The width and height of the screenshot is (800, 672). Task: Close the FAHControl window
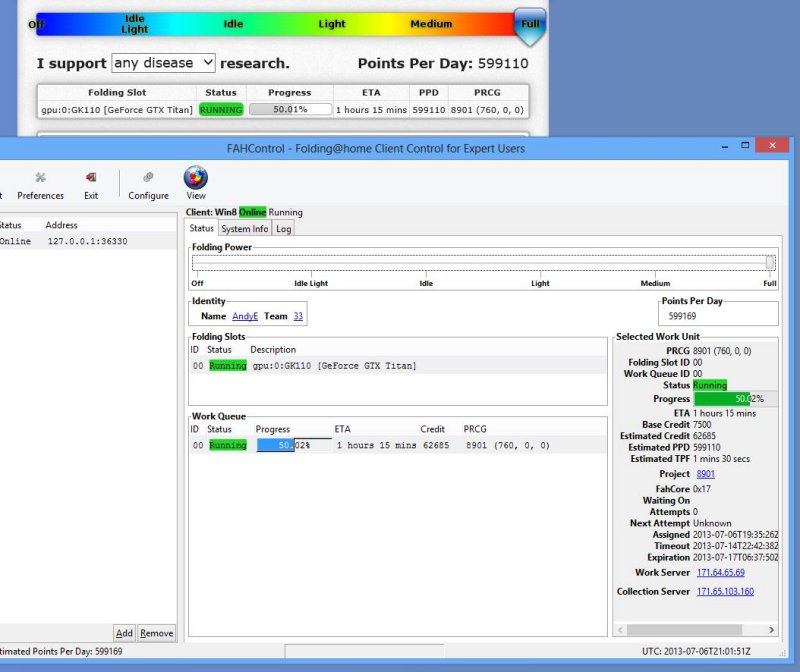click(x=772, y=145)
